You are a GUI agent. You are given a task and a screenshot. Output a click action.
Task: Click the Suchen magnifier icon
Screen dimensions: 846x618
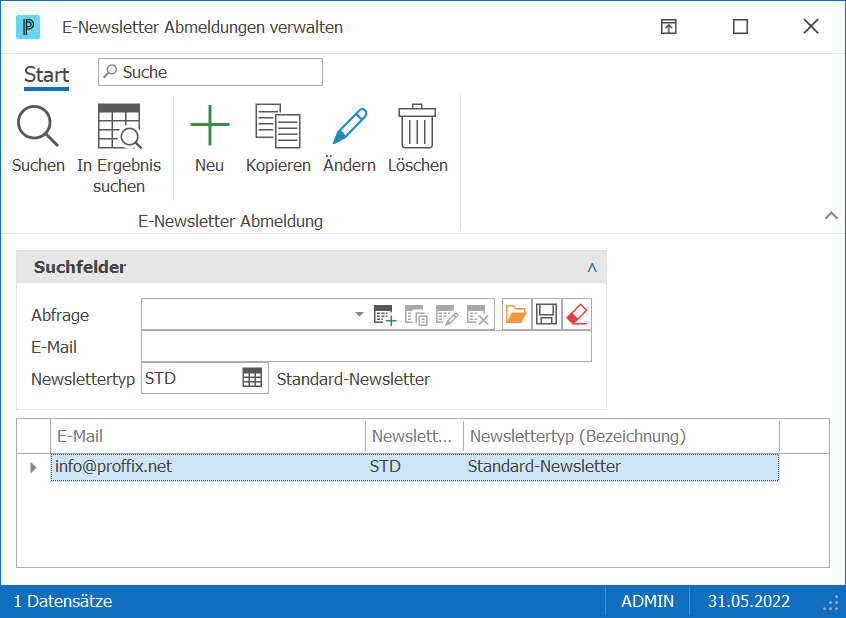point(37,126)
